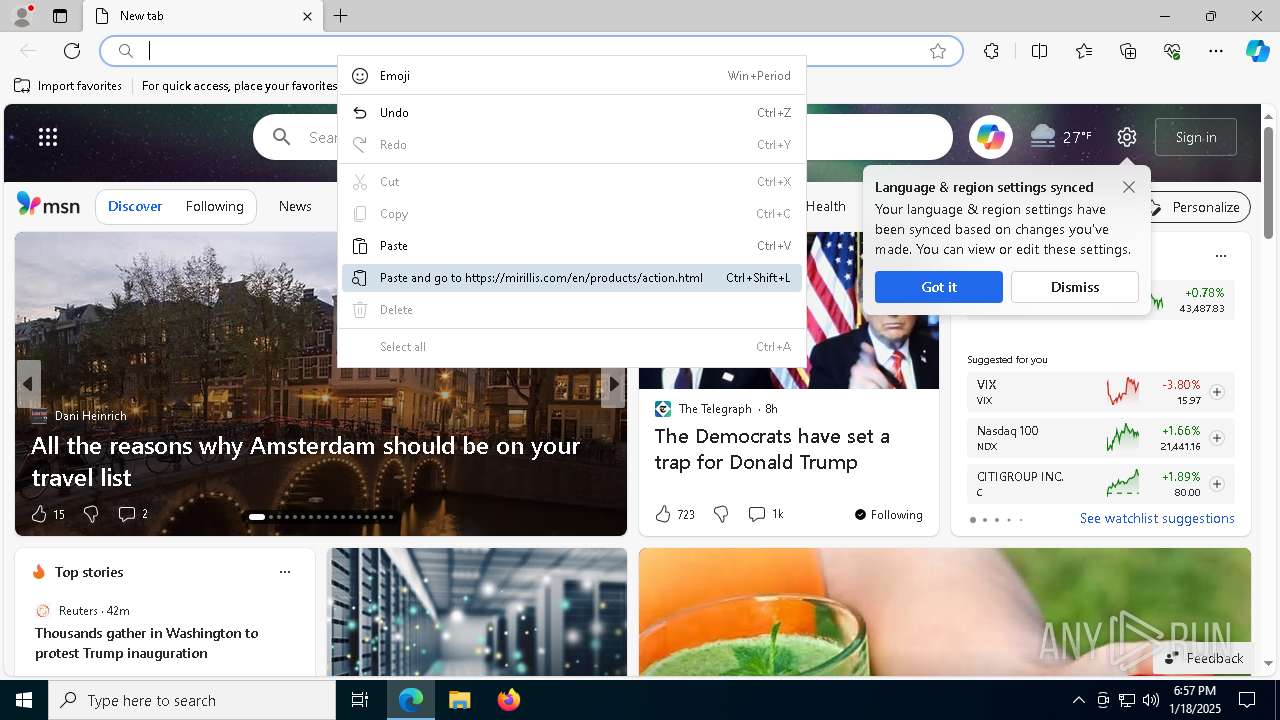This screenshot has width=1280, height=720.
Task: Choose Select all in context menu
Action: (572, 347)
